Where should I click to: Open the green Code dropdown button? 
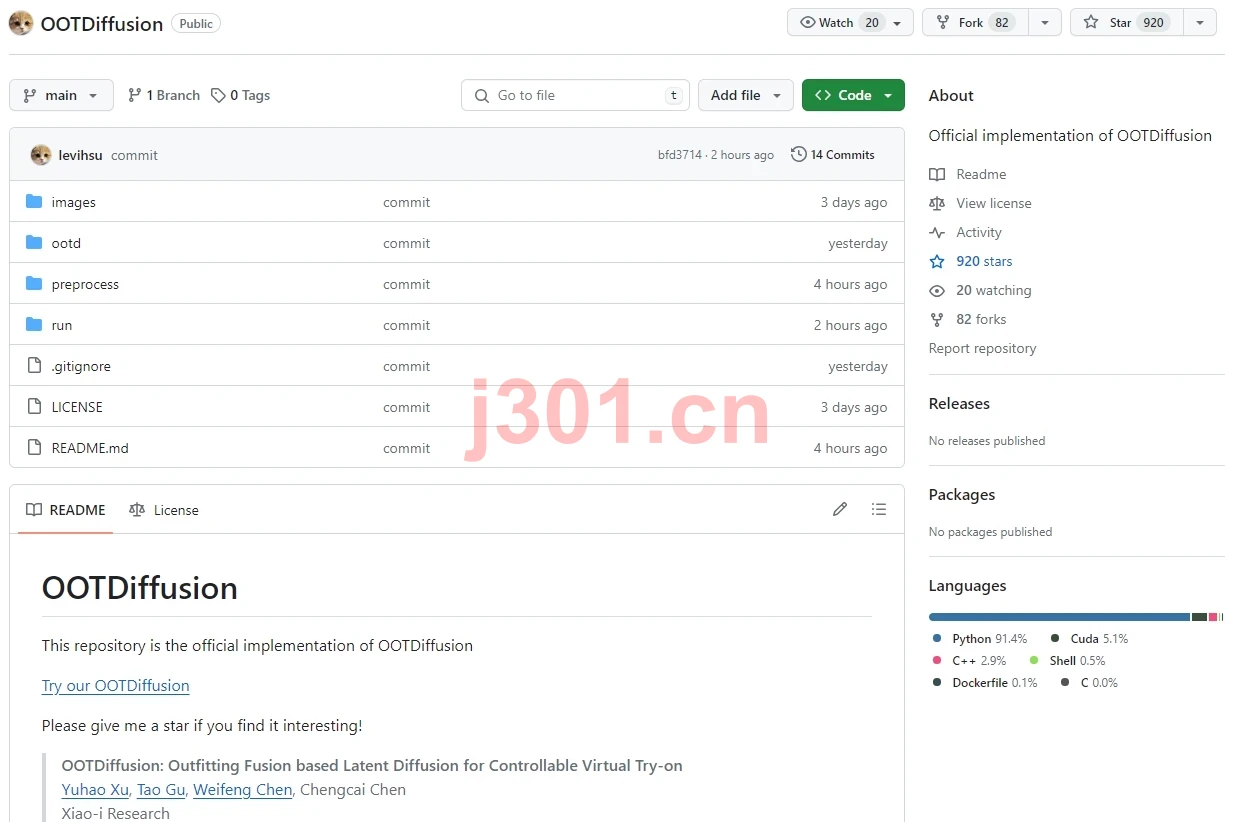tap(853, 95)
